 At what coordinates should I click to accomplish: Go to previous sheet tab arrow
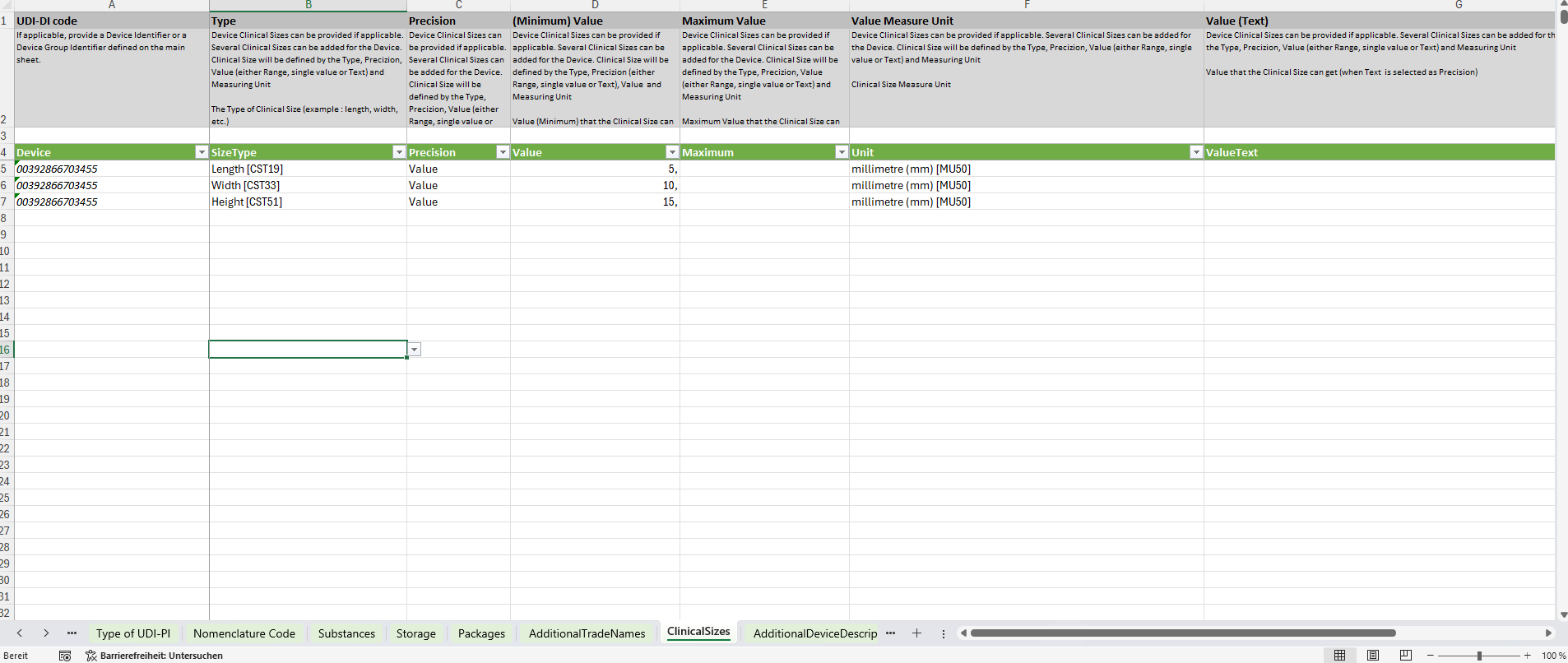[x=20, y=633]
